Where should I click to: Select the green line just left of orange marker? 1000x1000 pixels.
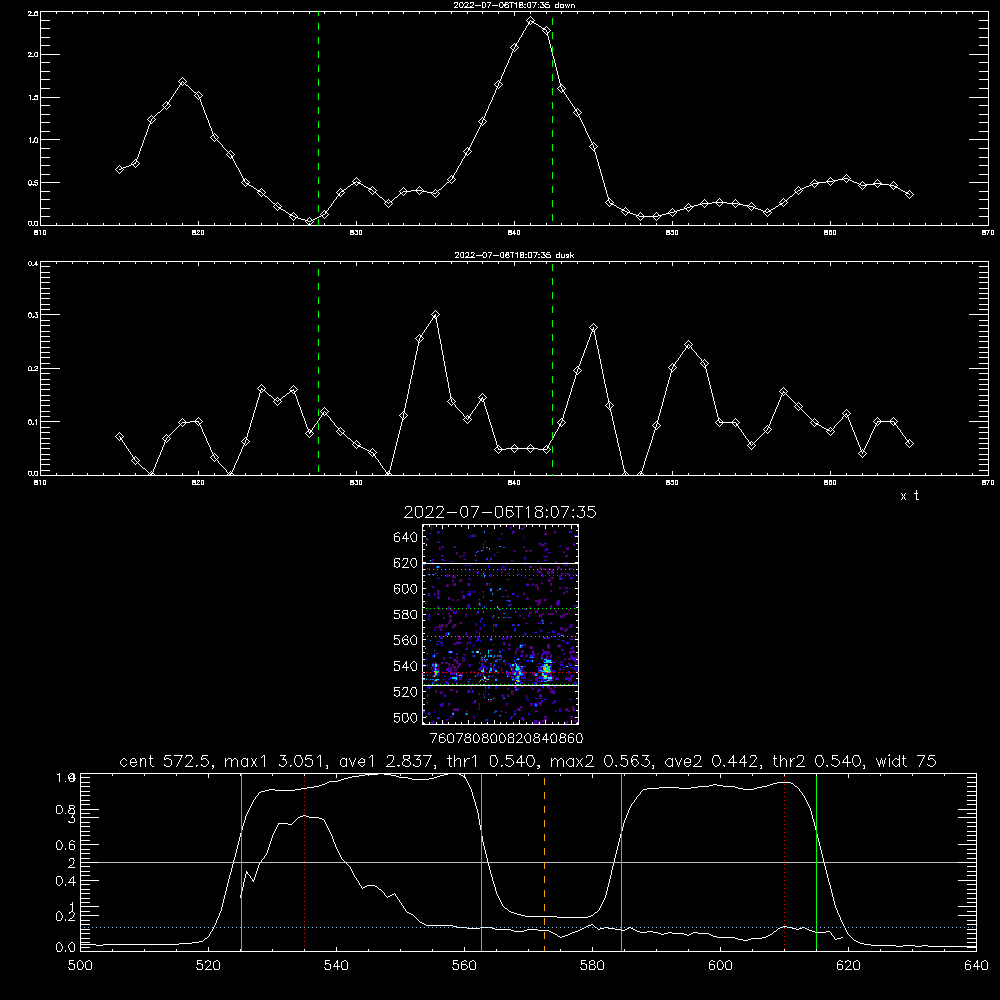482,862
